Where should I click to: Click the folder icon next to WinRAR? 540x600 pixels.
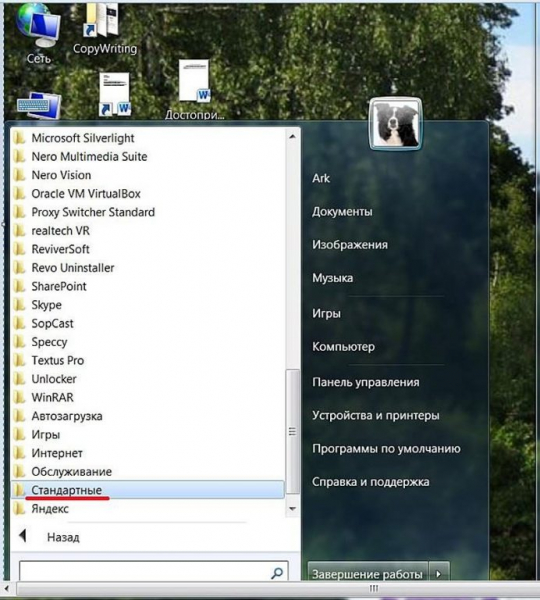point(19,397)
